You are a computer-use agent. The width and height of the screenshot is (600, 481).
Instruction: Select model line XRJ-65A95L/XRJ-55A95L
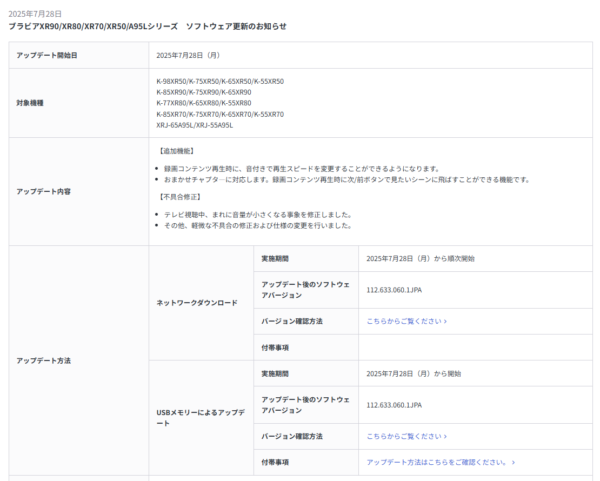pos(194,125)
